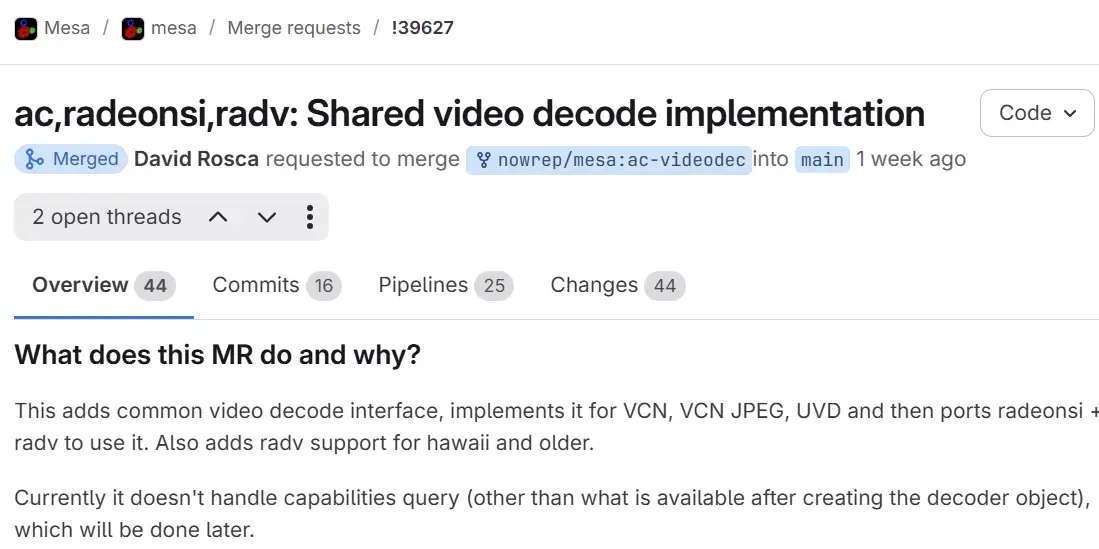This screenshot has width=1099, height=549.
Task: Click the mesa project avatar icon
Action: 133,28
